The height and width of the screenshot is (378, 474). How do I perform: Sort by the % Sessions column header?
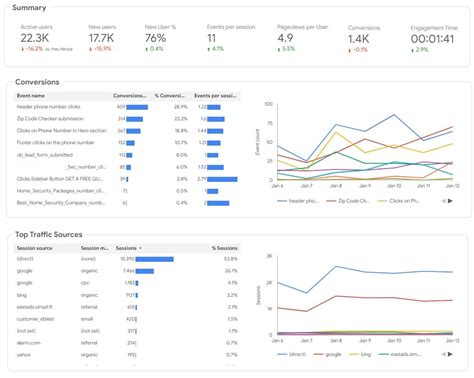click(225, 248)
